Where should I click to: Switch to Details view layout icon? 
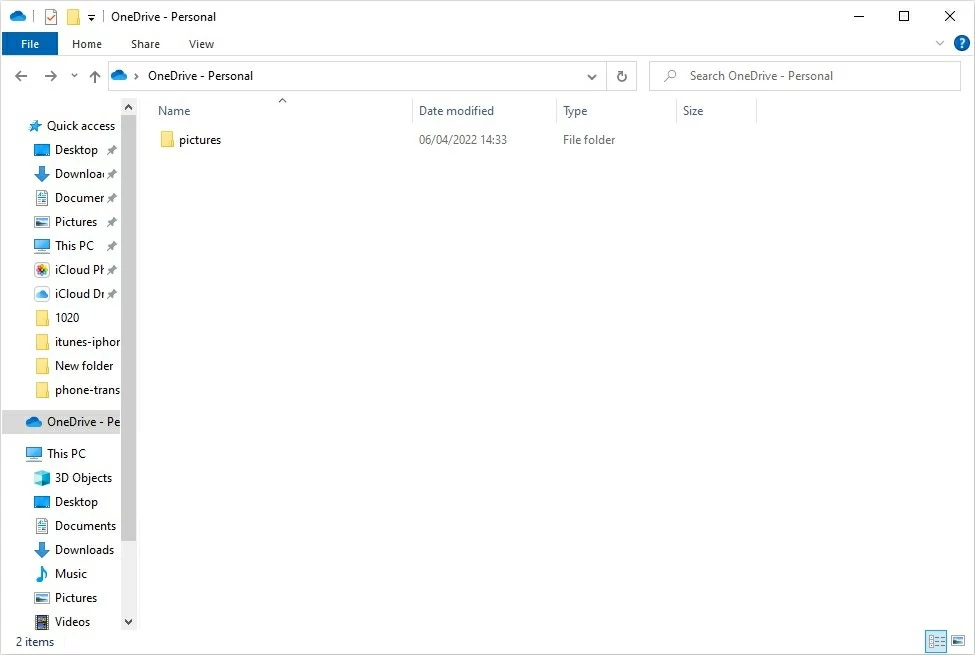(936, 642)
